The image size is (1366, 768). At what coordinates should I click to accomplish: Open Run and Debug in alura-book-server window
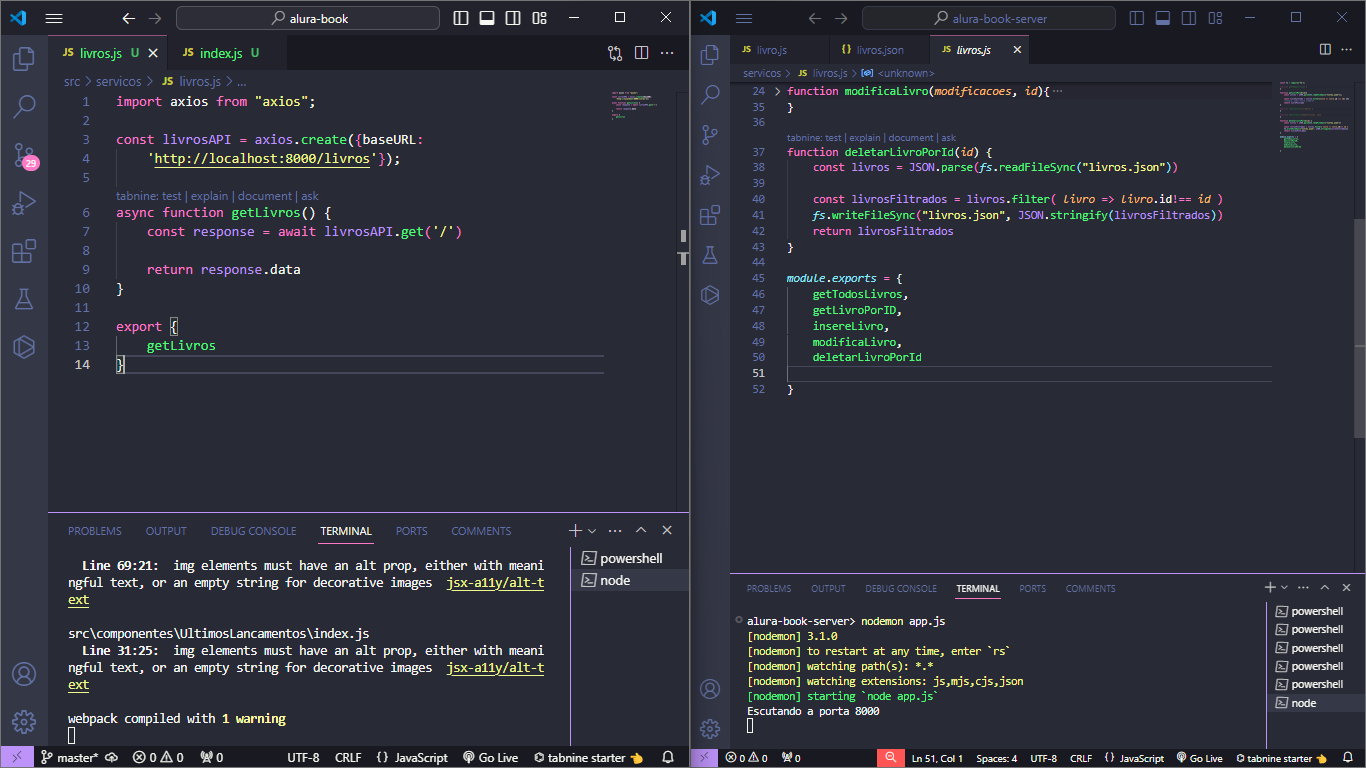[x=710, y=174]
